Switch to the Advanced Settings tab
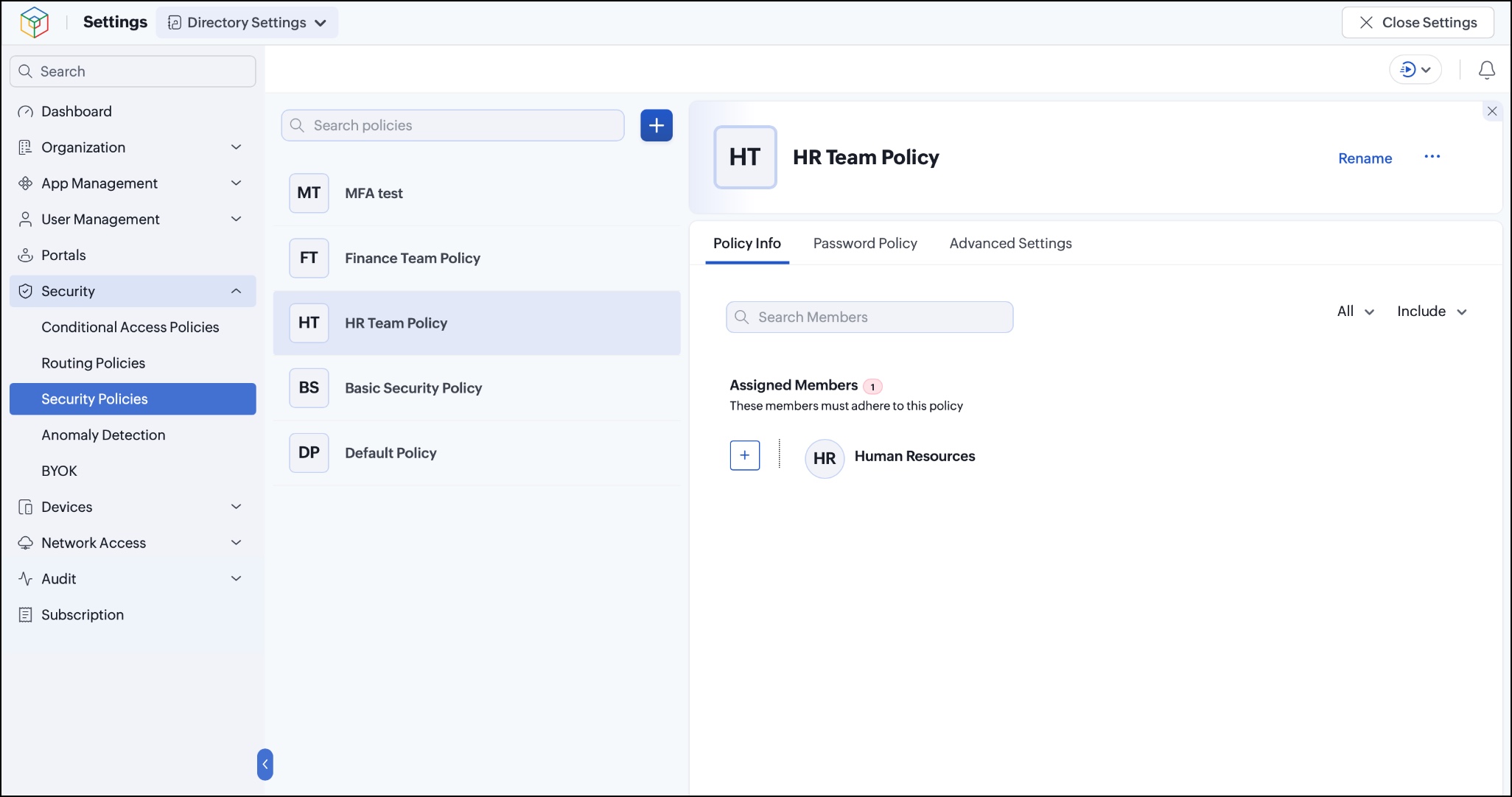Screen dimensions: 1512x797 tap(1010, 243)
